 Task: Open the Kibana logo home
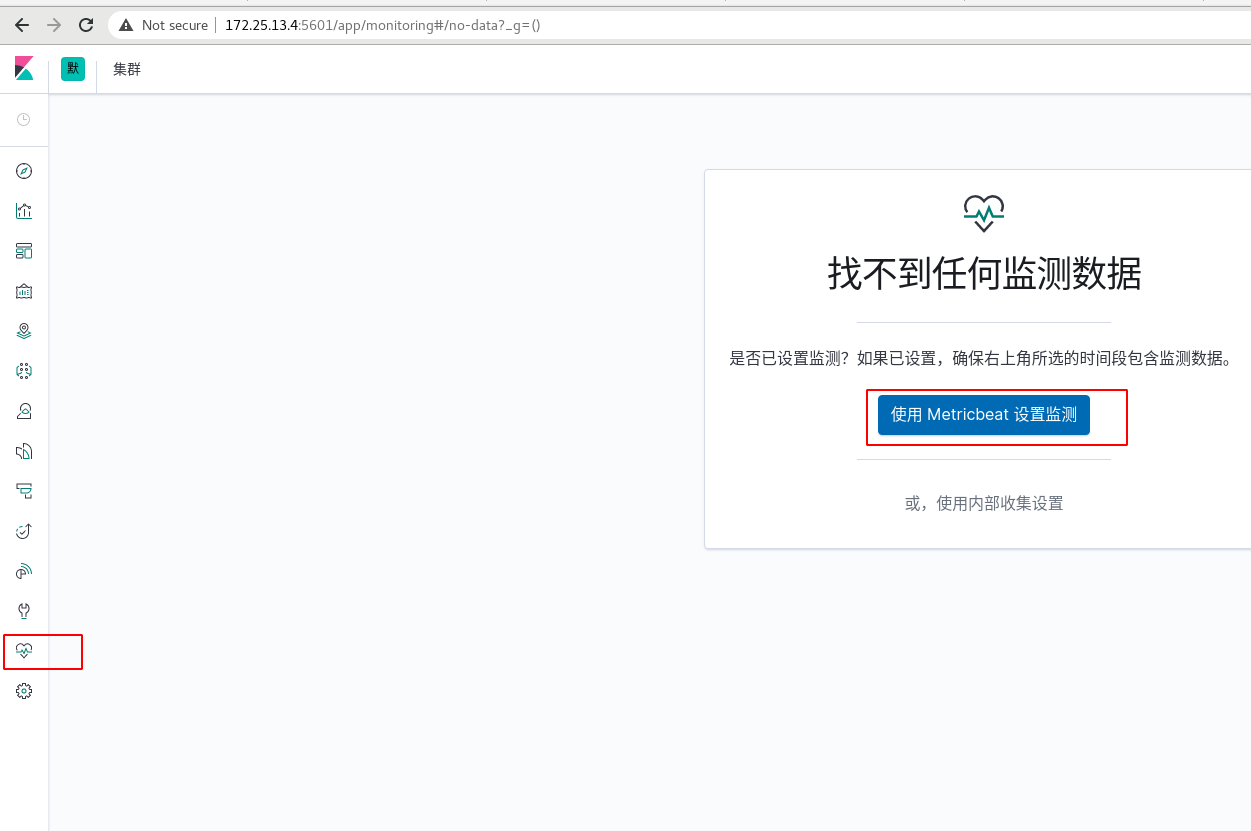click(24, 68)
